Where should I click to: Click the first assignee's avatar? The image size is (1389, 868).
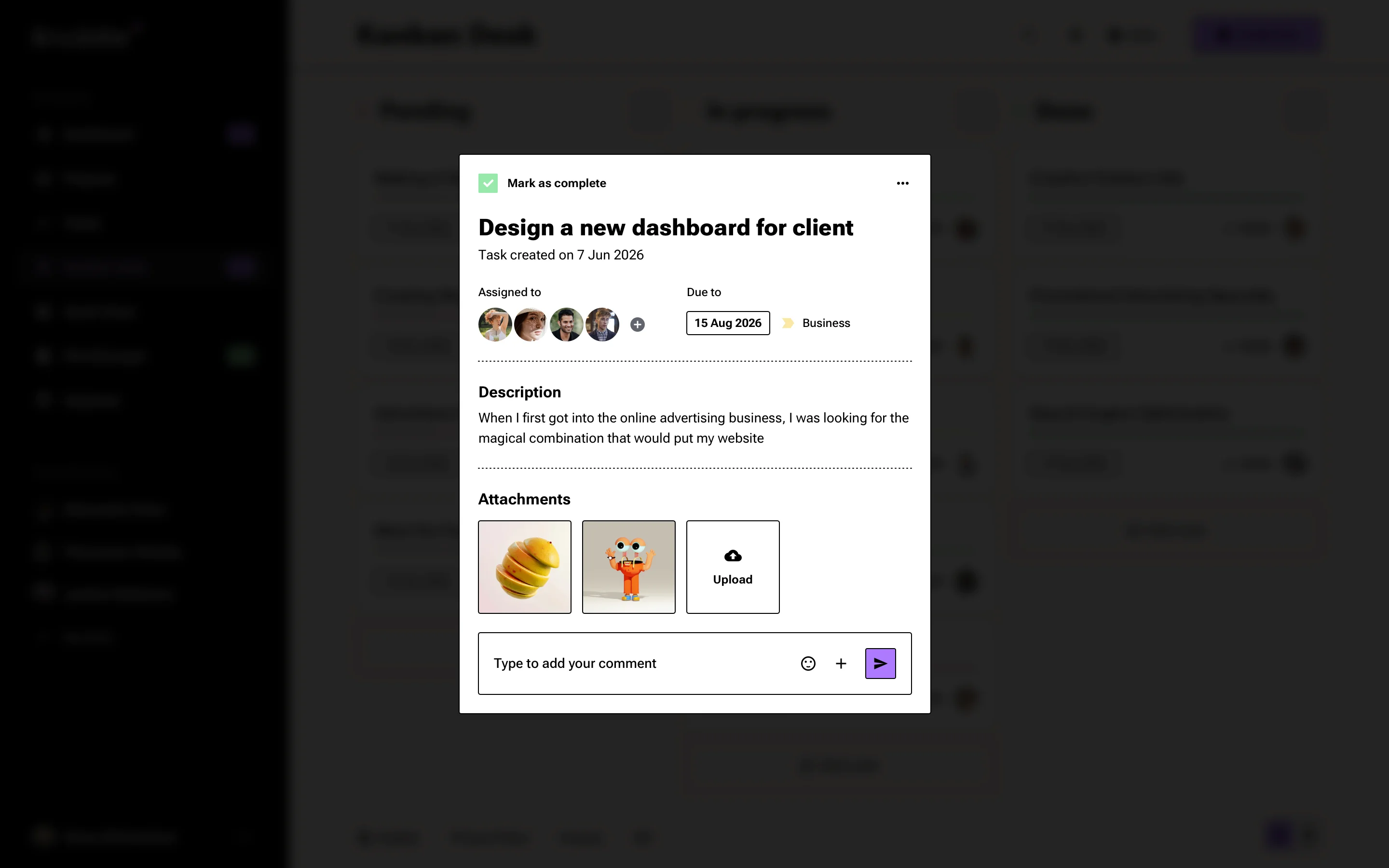(x=494, y=324)
